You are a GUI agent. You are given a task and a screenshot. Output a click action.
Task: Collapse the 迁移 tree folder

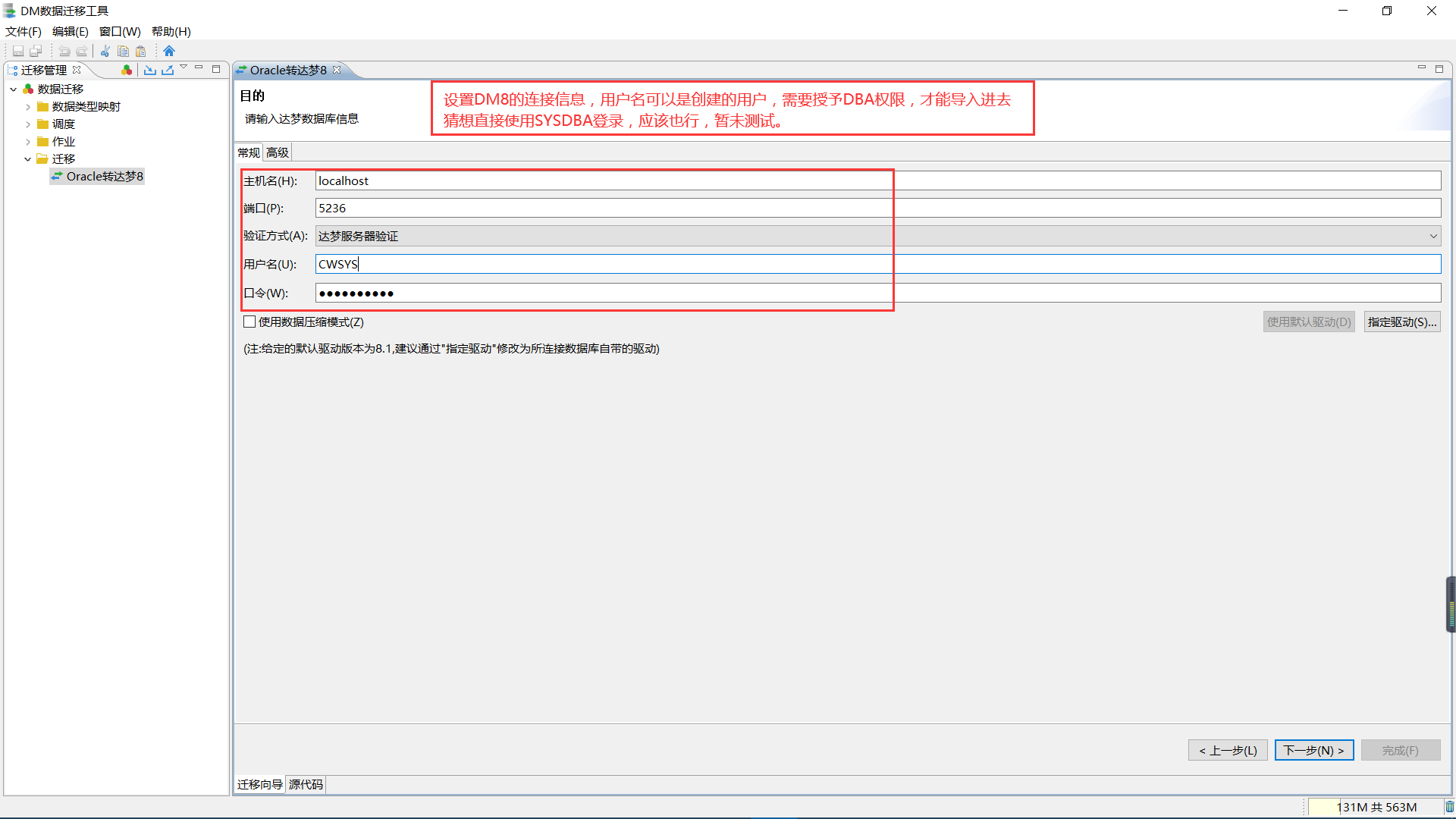pyautogui.click(x=28, y=159)
